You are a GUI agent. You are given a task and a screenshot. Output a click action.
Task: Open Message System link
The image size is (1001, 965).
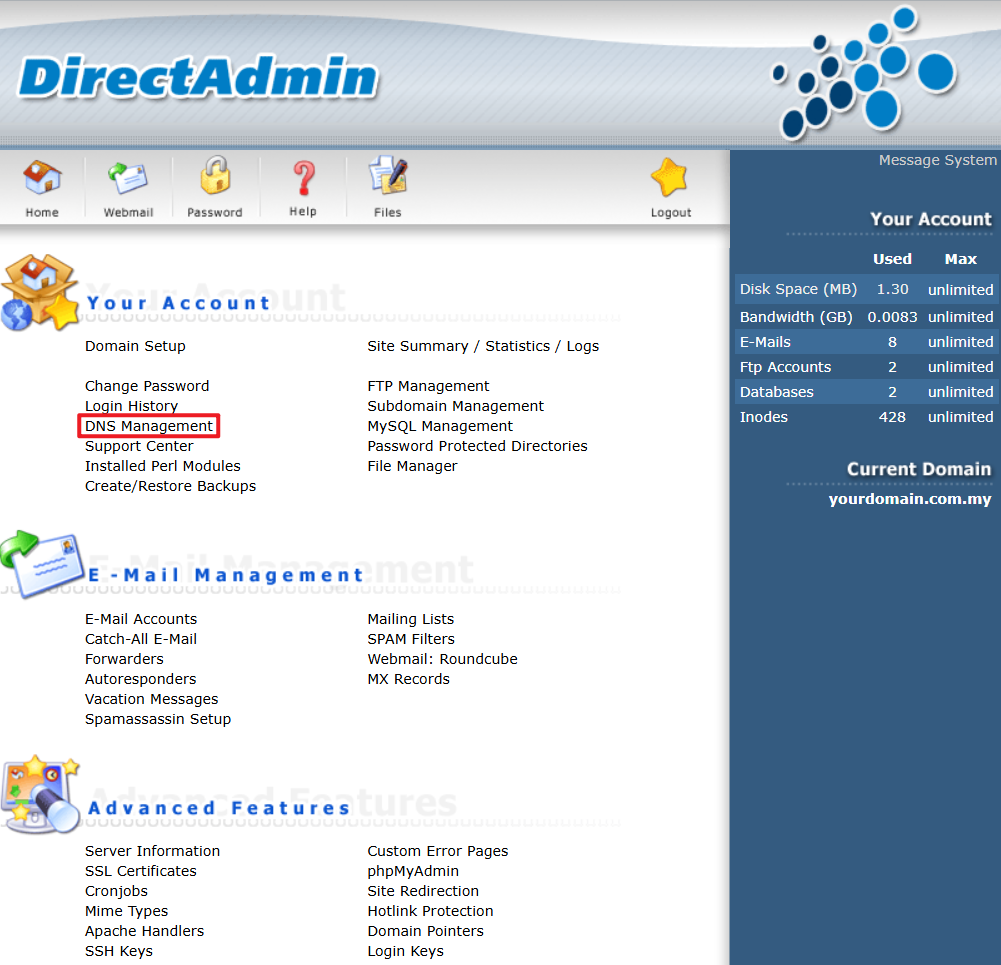pos(937,160)
